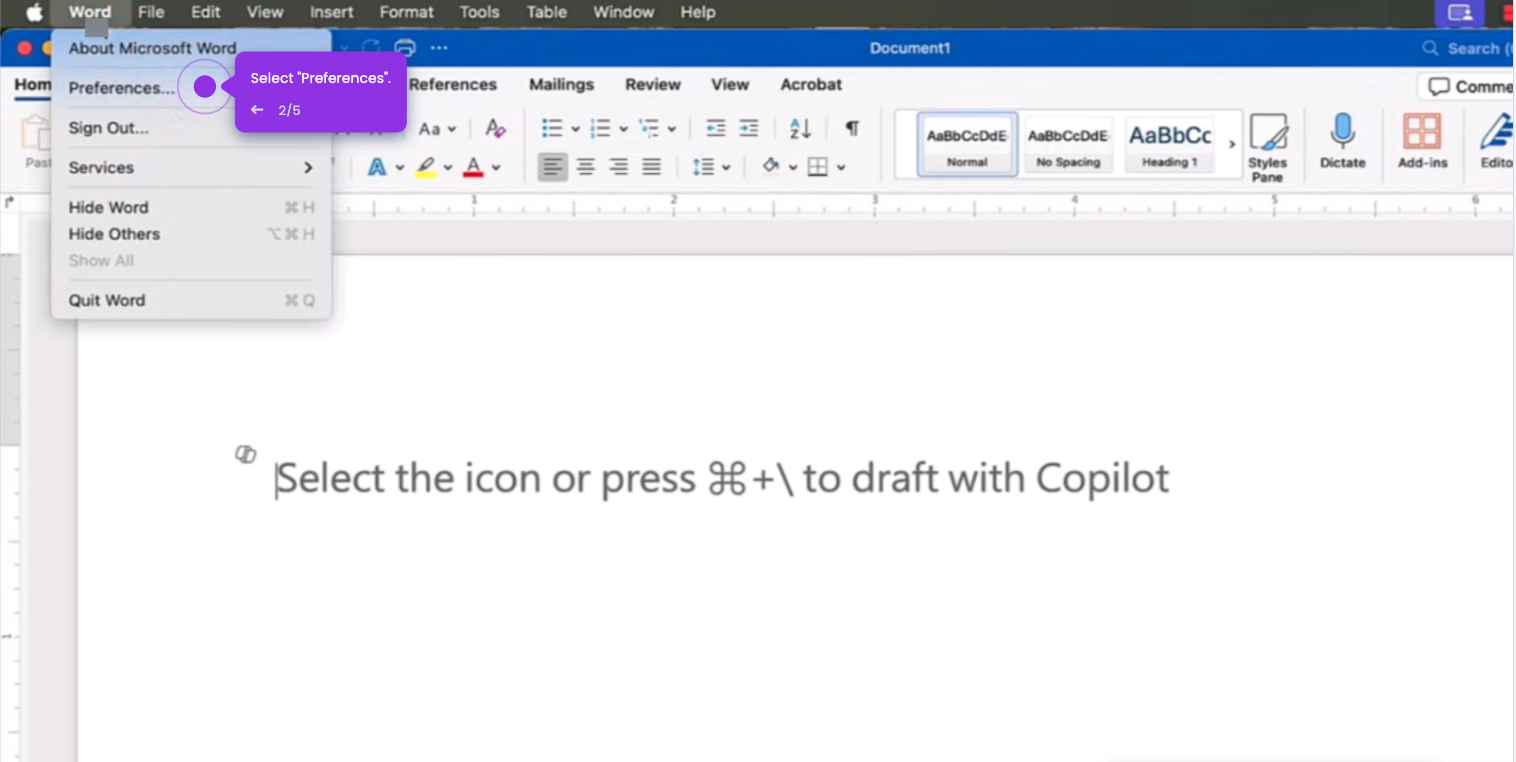Screen dimensions: 1516x762
Task: Expand the borders dropdown arrow
Action: [841, 168]
